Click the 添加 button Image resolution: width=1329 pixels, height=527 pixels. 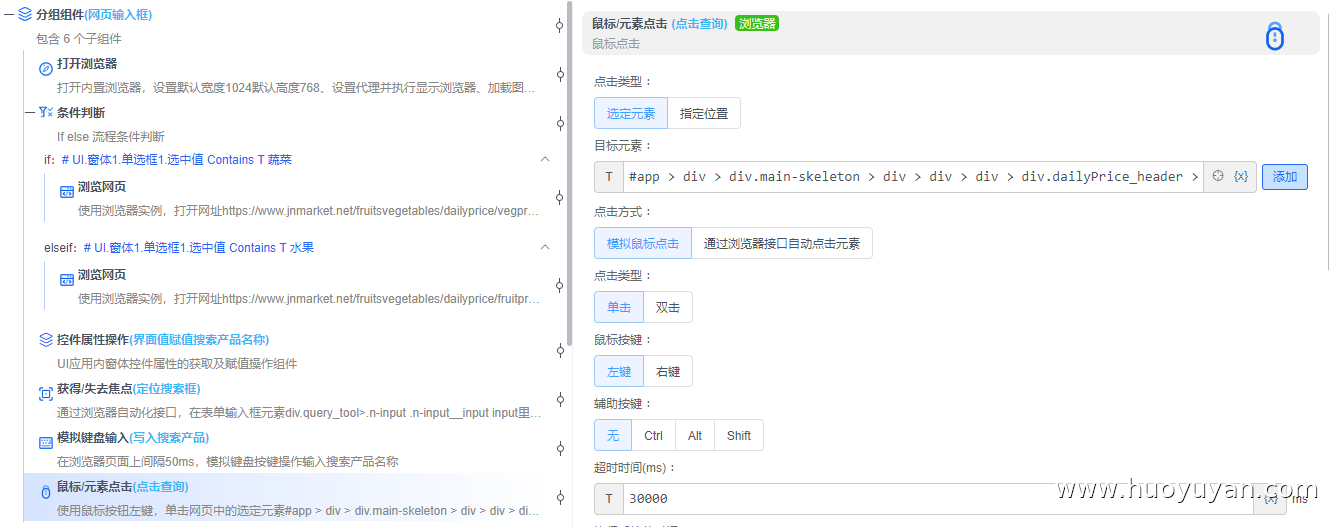[1285, 177]
